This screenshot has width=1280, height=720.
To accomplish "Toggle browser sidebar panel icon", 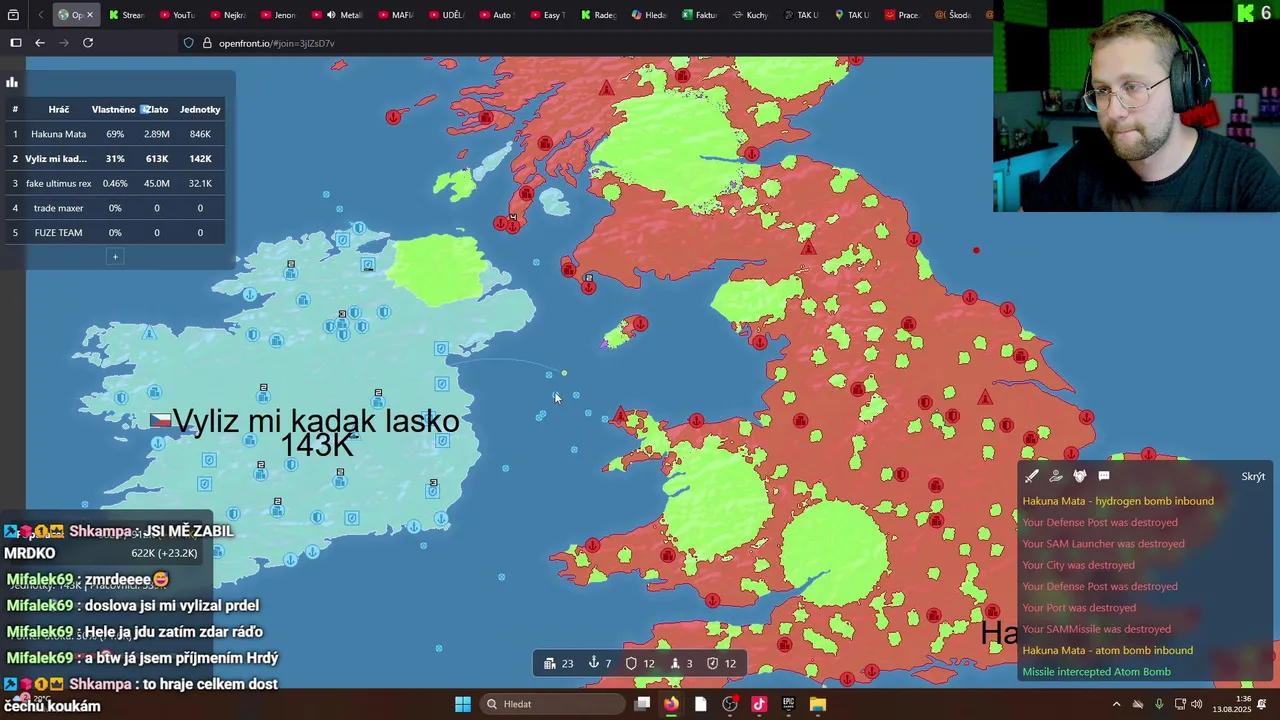I will tap(16, 43).
